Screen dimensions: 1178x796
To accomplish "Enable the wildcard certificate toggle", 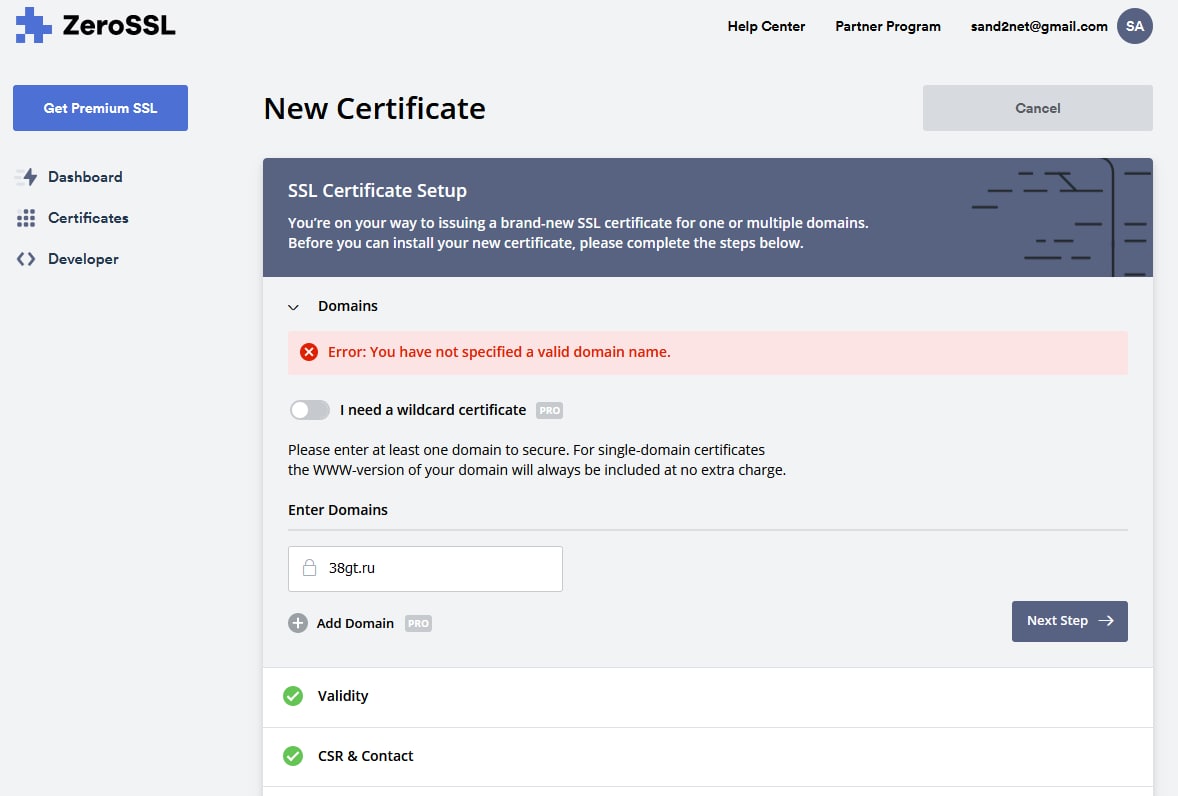I will click(310, 410).
